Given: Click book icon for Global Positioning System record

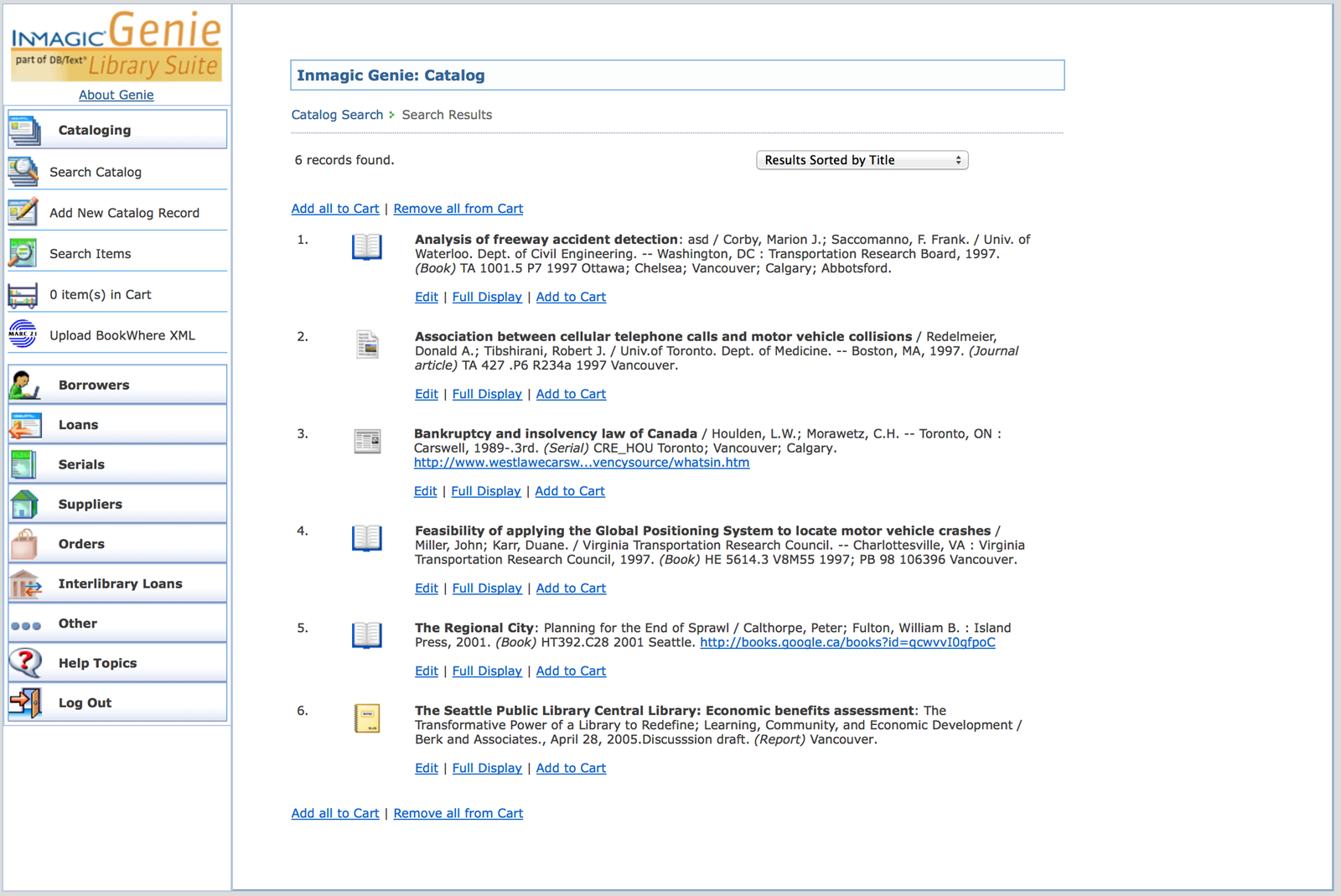Looking at the screenshot, I should pyautogui.click(x=367, y=538).
